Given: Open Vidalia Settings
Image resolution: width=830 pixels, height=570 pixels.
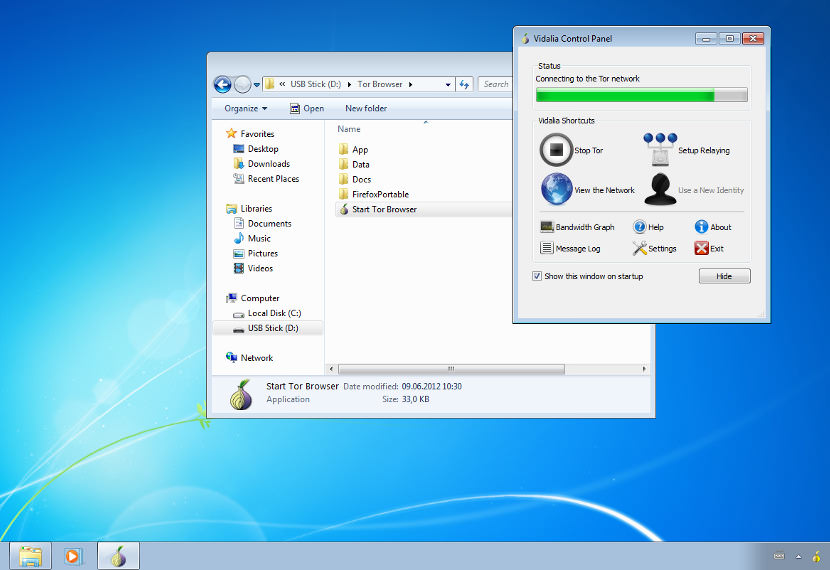Looking at the screenshot, I should pyautogui.click(x=654, y=248).
